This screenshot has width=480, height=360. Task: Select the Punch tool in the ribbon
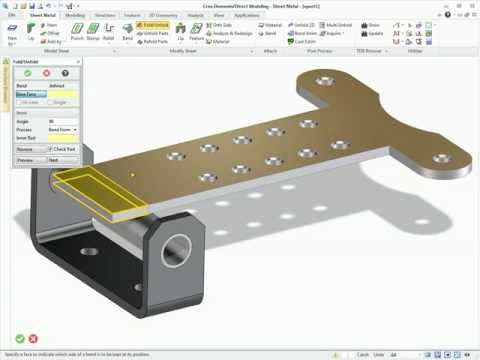coord(77,32)
